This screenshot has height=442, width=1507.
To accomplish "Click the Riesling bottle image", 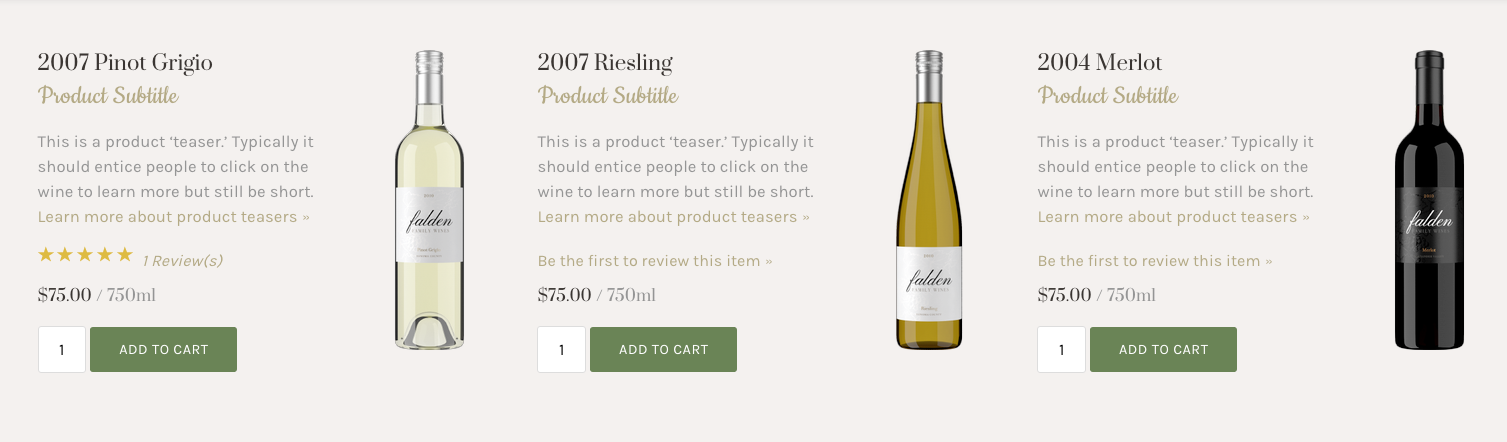I will [x=929, y=200].
